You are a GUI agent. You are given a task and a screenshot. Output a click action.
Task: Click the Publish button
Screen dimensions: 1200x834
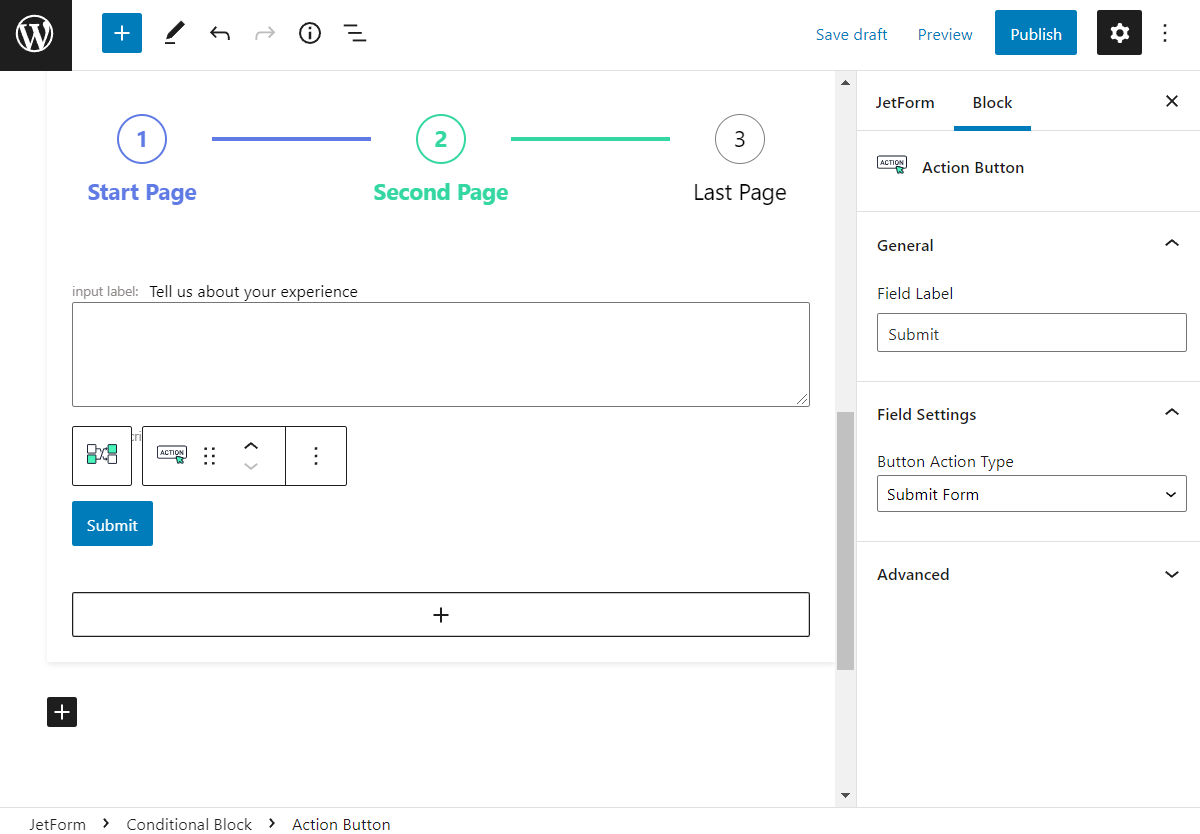point(1035,33)
